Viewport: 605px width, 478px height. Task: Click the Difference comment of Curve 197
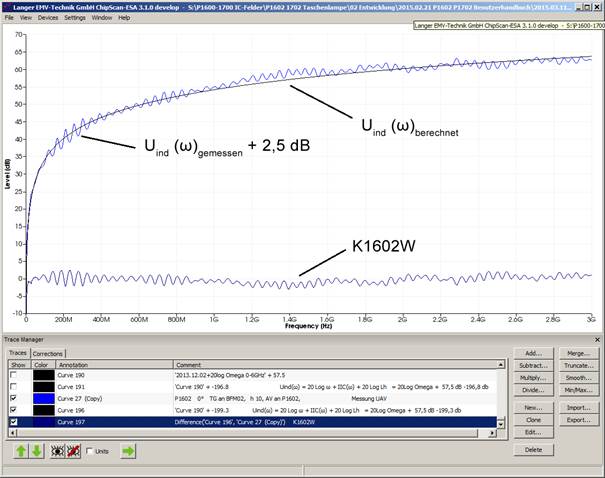tap(245, 422)
